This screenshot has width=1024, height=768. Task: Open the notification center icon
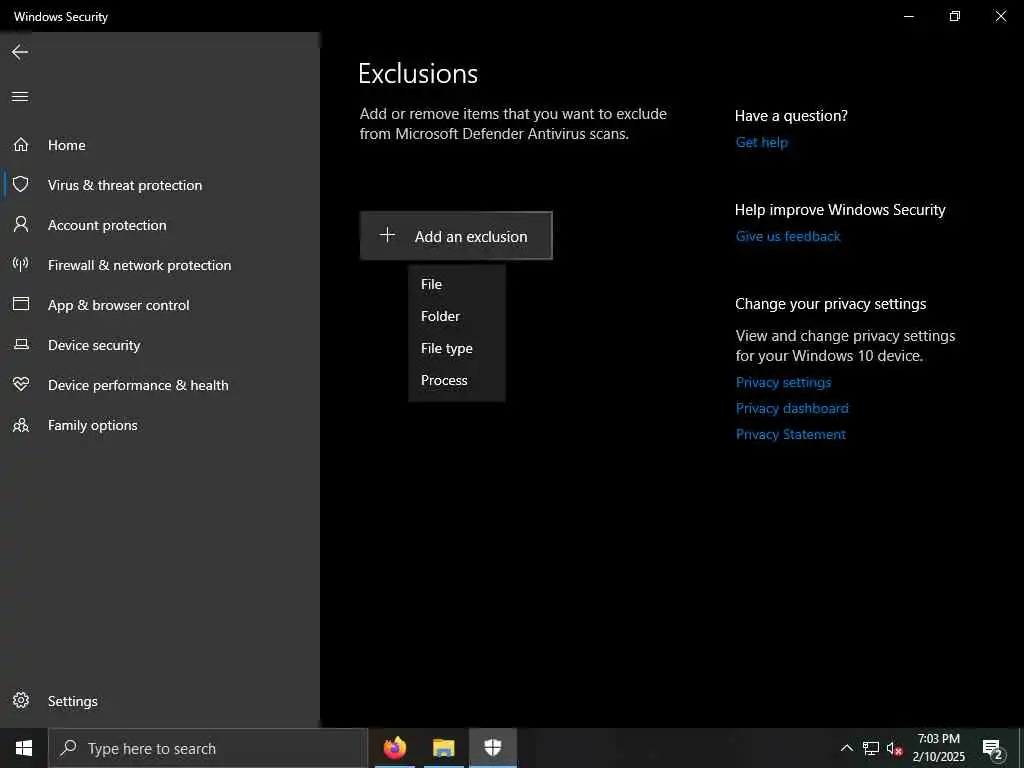tap(993, 749)
